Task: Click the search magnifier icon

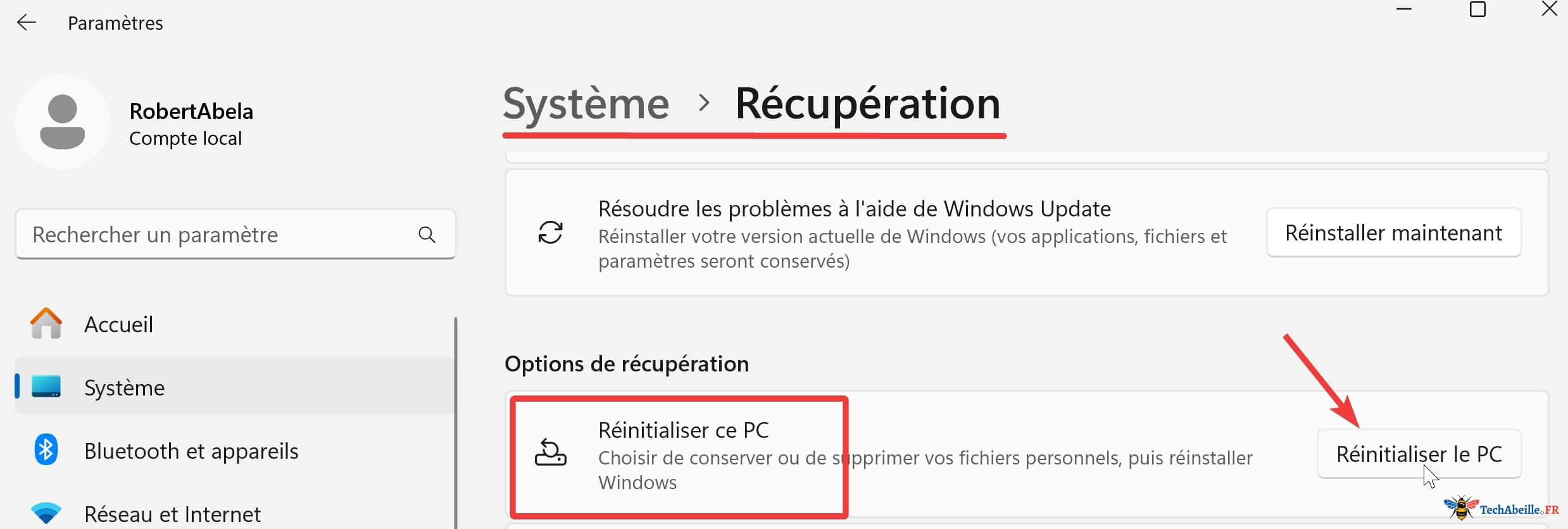Action: [x=427, y=235]
